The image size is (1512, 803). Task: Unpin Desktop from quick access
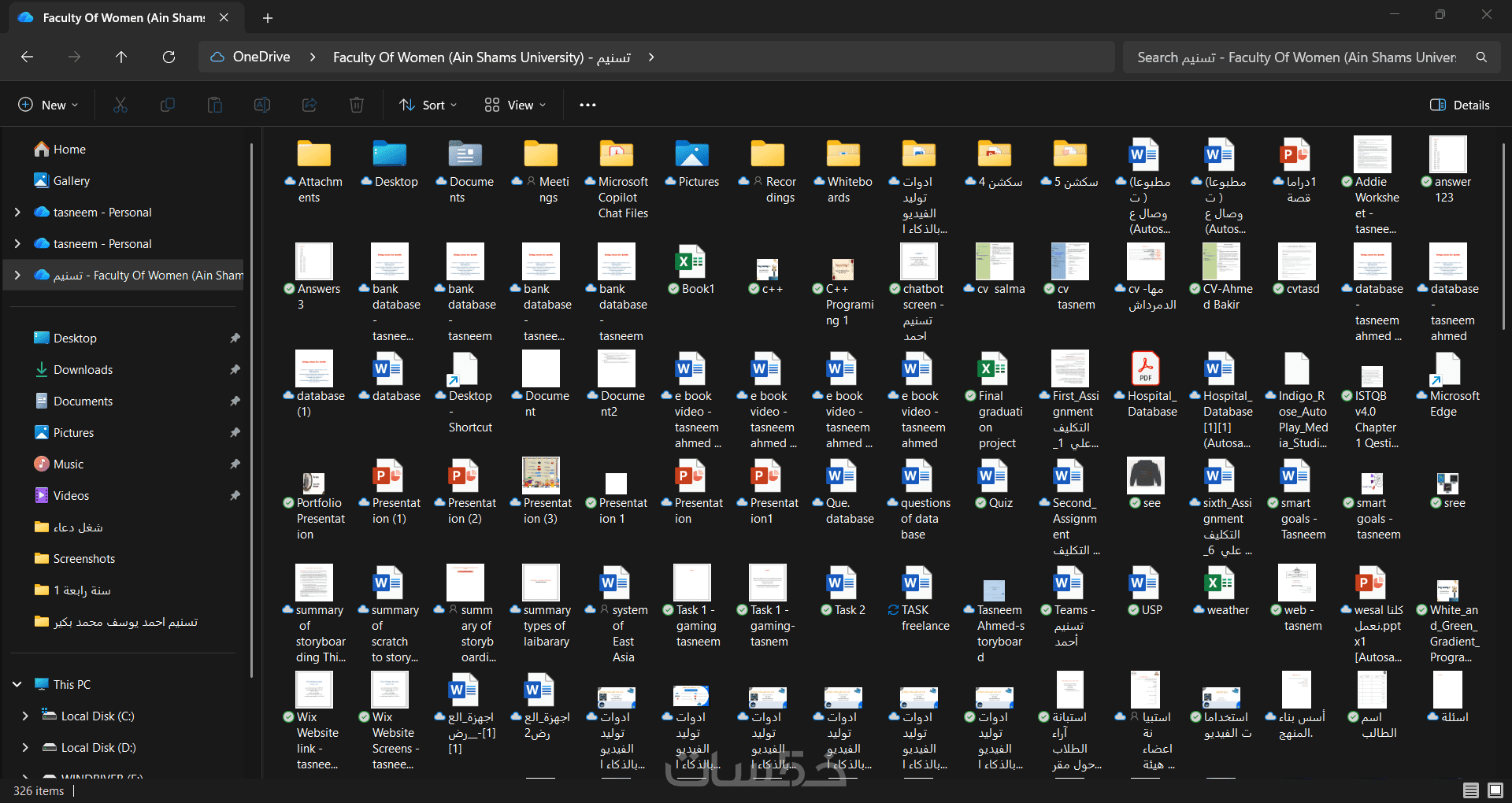point(235,338)
